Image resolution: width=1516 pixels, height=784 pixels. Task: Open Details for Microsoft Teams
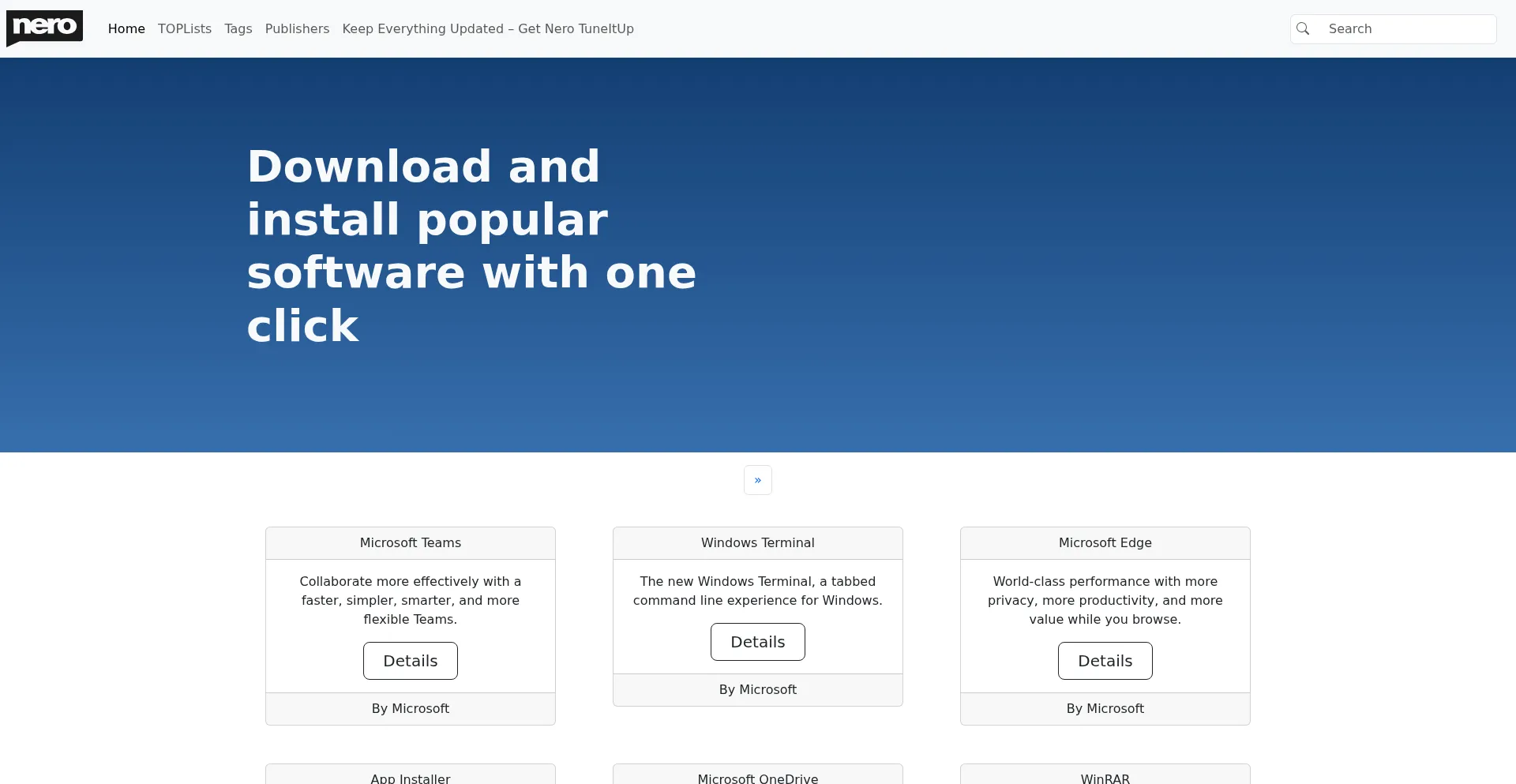411,661
